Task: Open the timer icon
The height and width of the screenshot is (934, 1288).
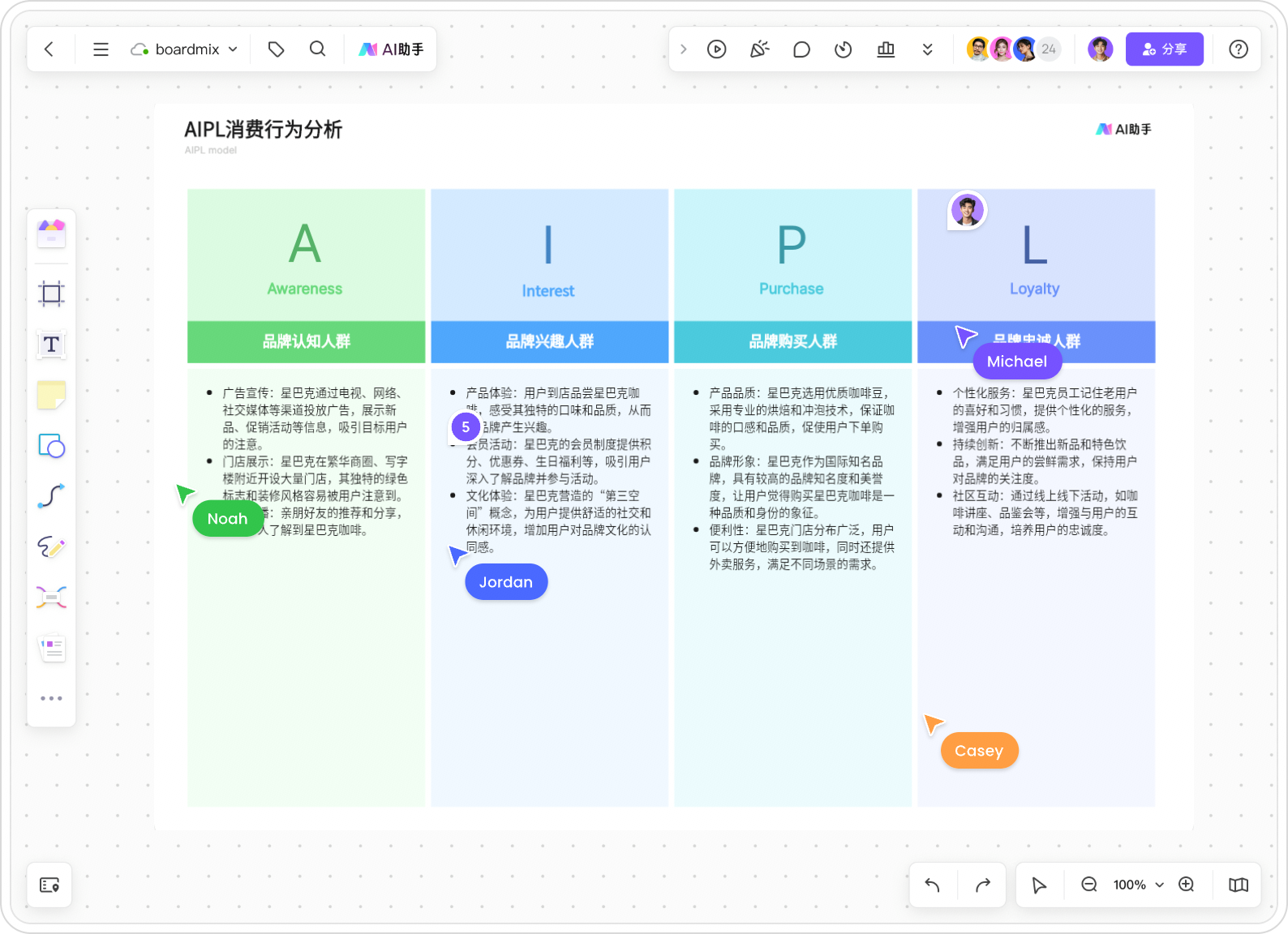Action: [844, 49]
